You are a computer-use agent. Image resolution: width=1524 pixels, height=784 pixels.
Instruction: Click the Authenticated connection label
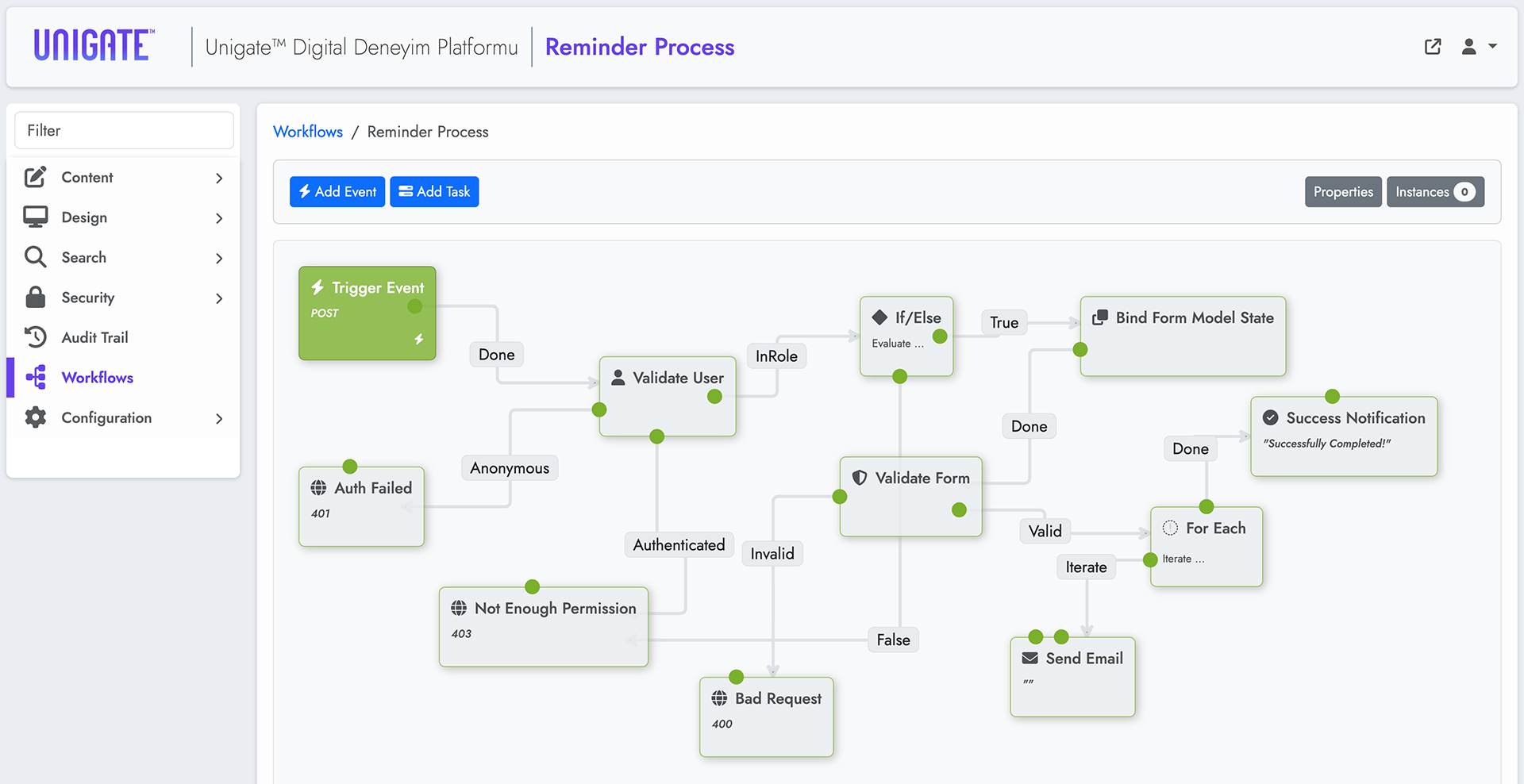(679, 544)
